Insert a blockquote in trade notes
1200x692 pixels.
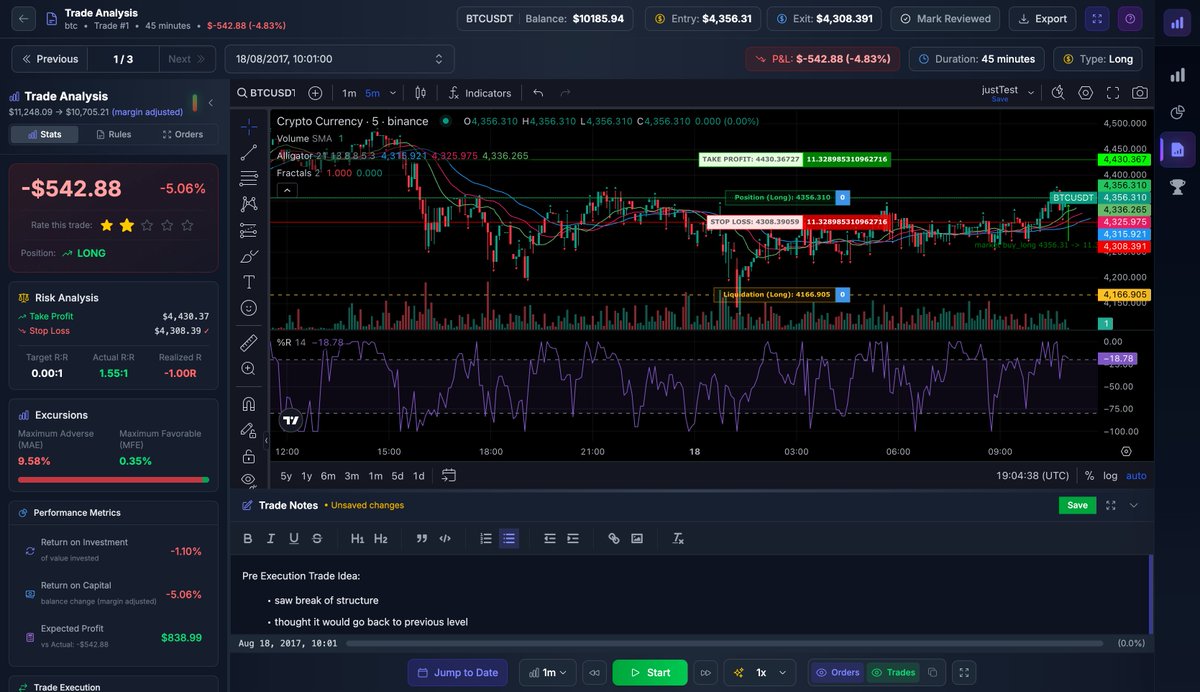[422, 538]
